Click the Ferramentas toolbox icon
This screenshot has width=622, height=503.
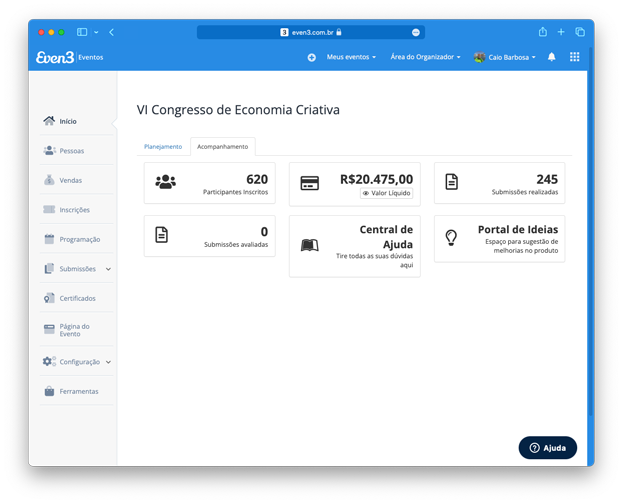tap(49, 391)
